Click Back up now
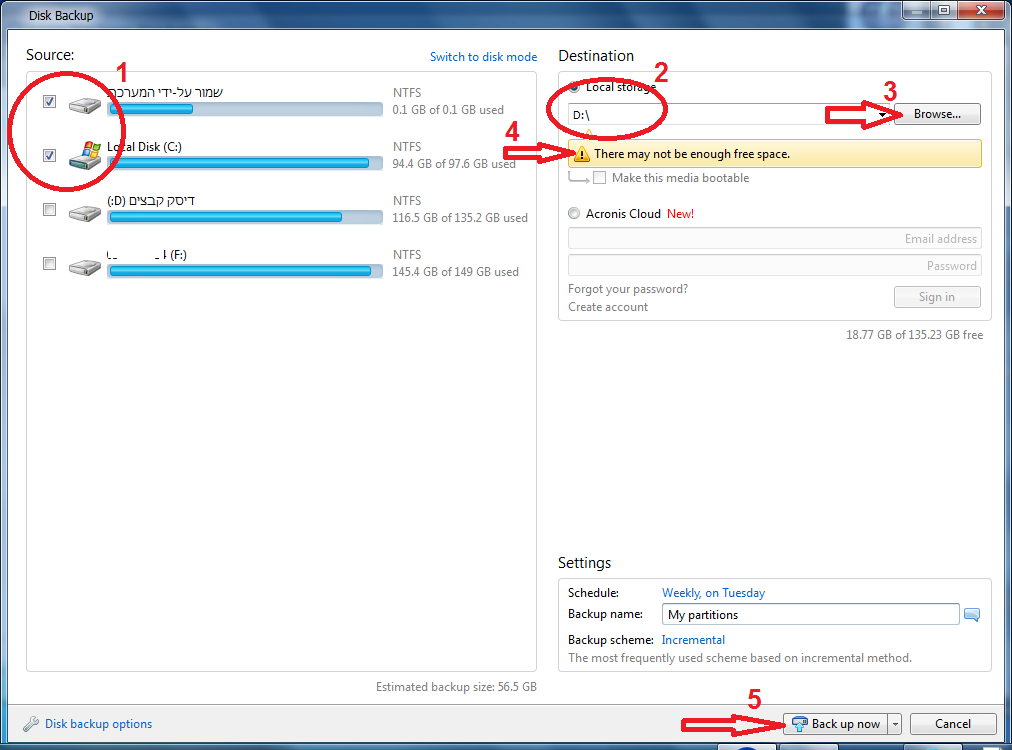1012x750 pixels. (x=836, y=724)
